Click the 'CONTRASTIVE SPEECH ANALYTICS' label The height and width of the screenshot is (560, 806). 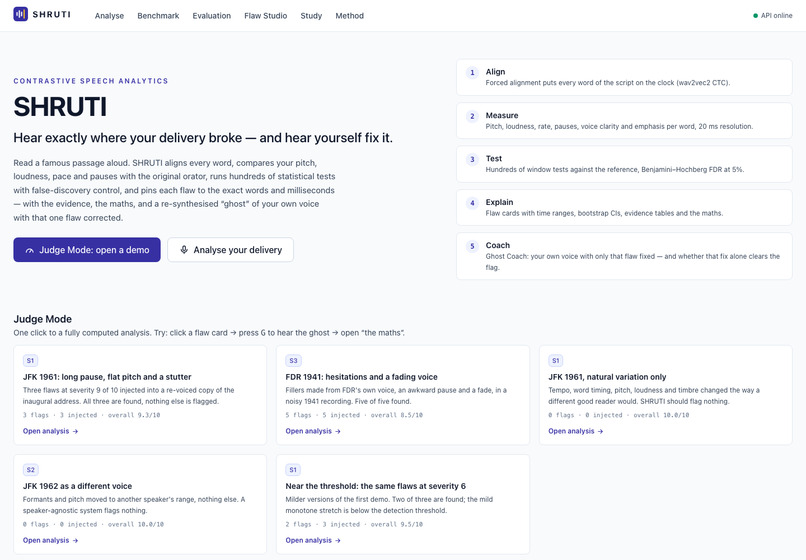(91, 81)
